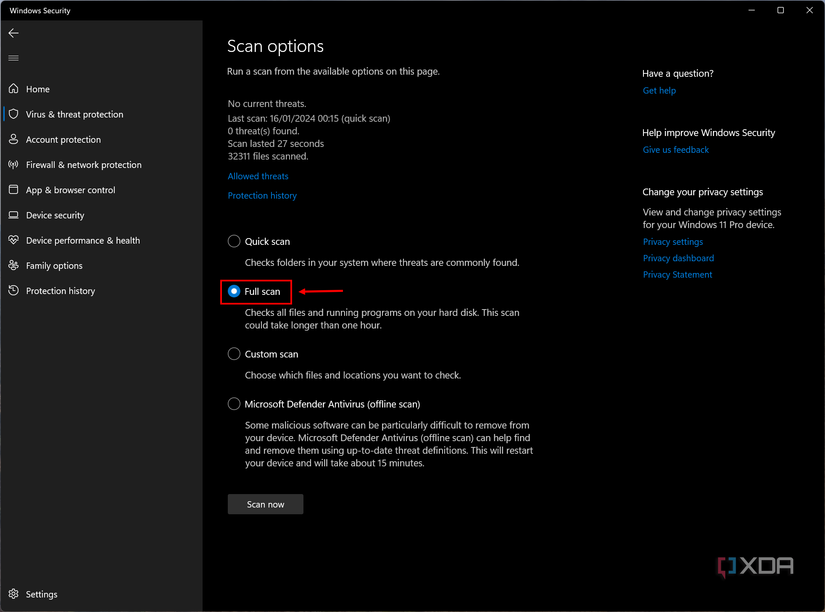This screenshot has width=825, height=612.
Task: Click the Family options people icon
Action: (x=14, y=265)
